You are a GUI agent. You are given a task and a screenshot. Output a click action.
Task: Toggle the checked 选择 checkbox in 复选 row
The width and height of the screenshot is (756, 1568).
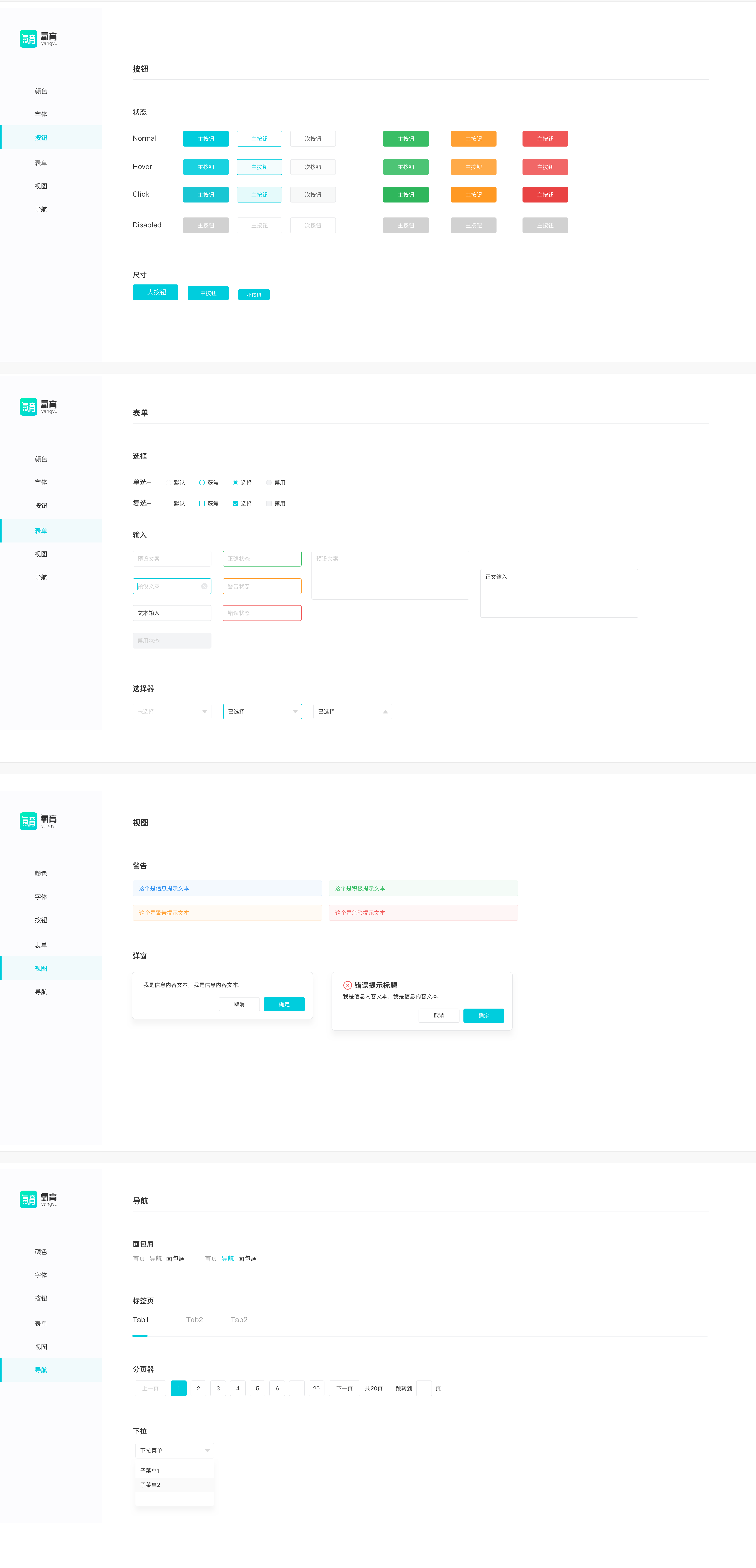(235, 503)
